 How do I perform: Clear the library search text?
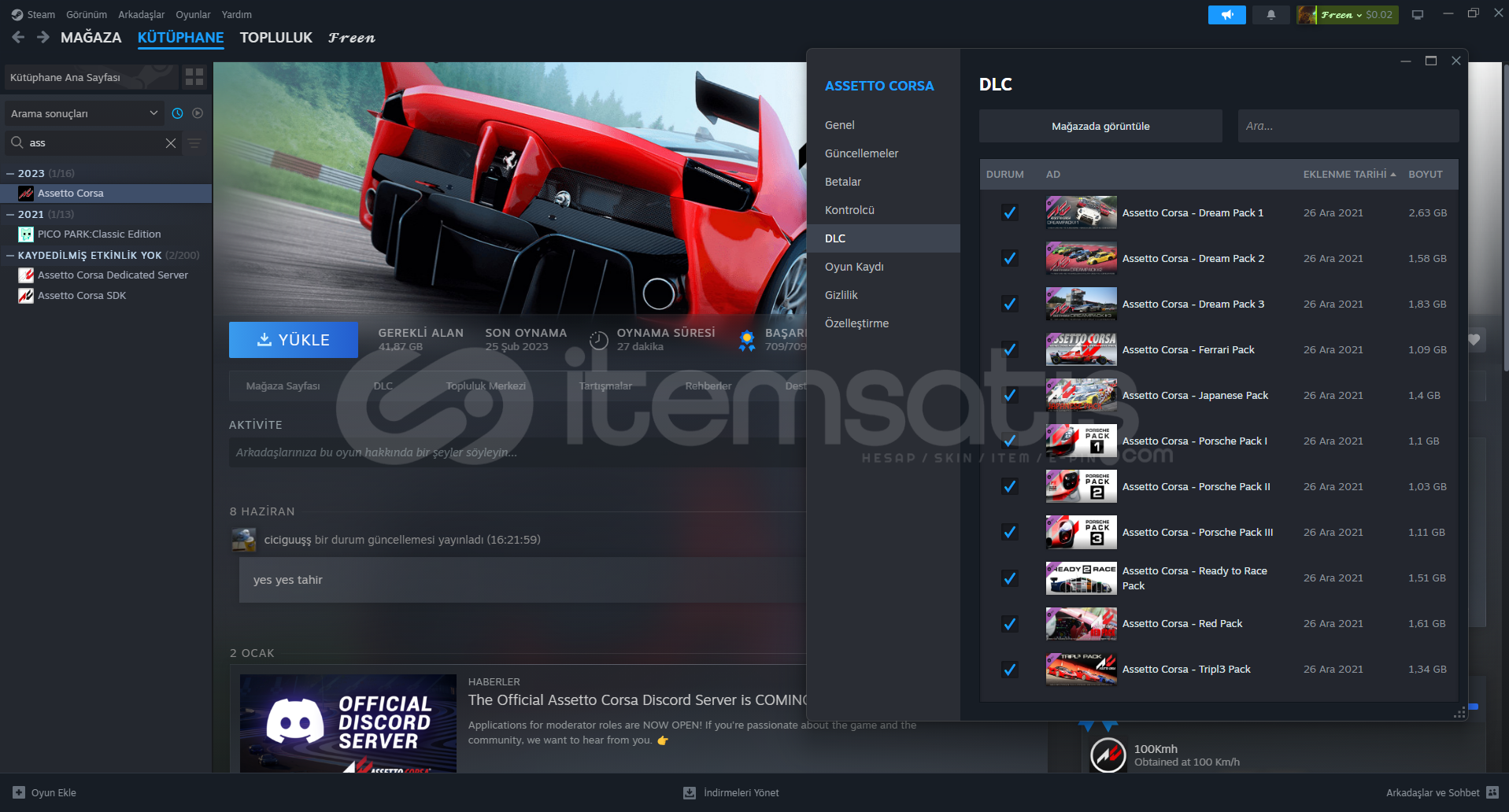171,142
